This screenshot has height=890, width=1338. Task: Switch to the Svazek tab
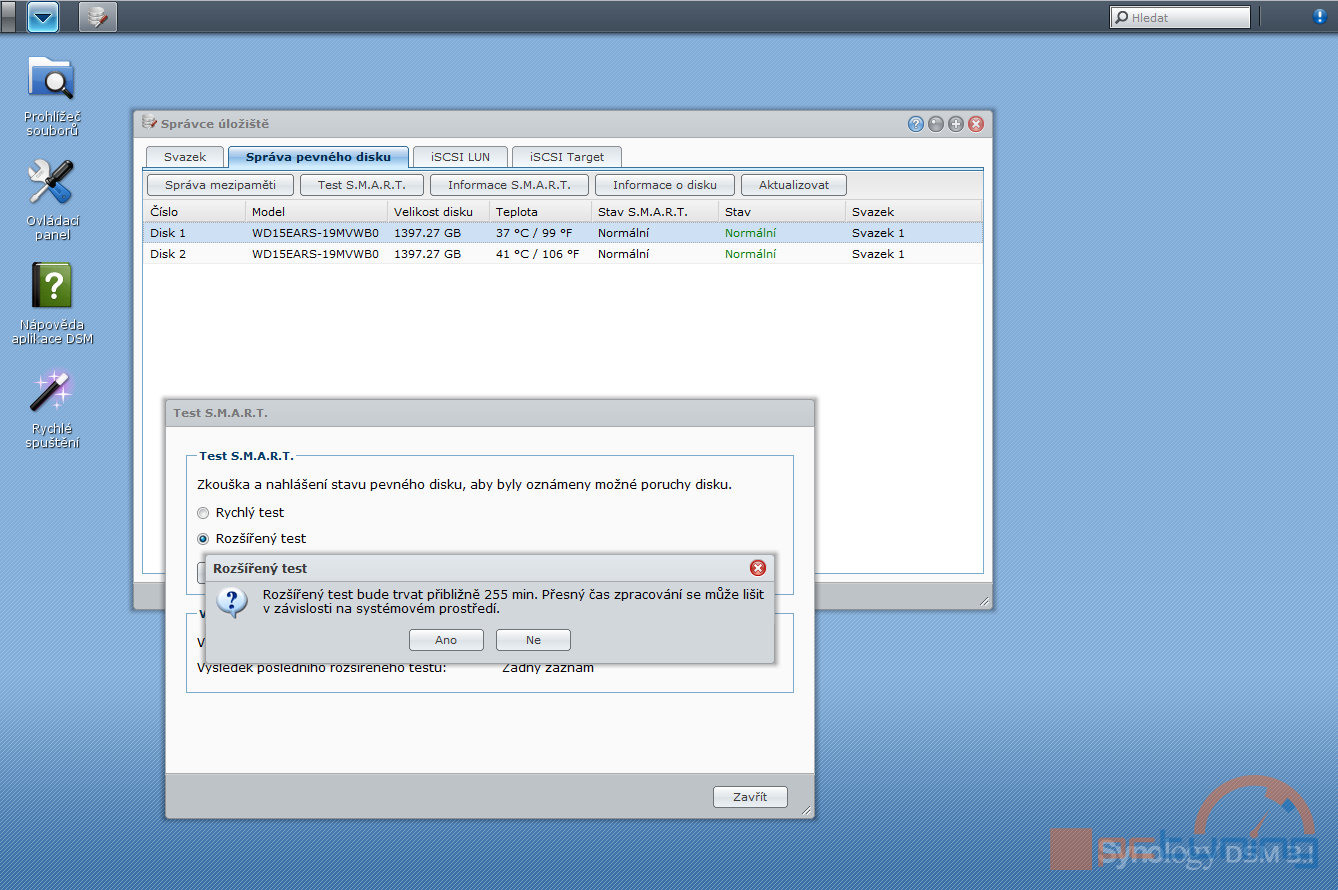click(185, 157)
